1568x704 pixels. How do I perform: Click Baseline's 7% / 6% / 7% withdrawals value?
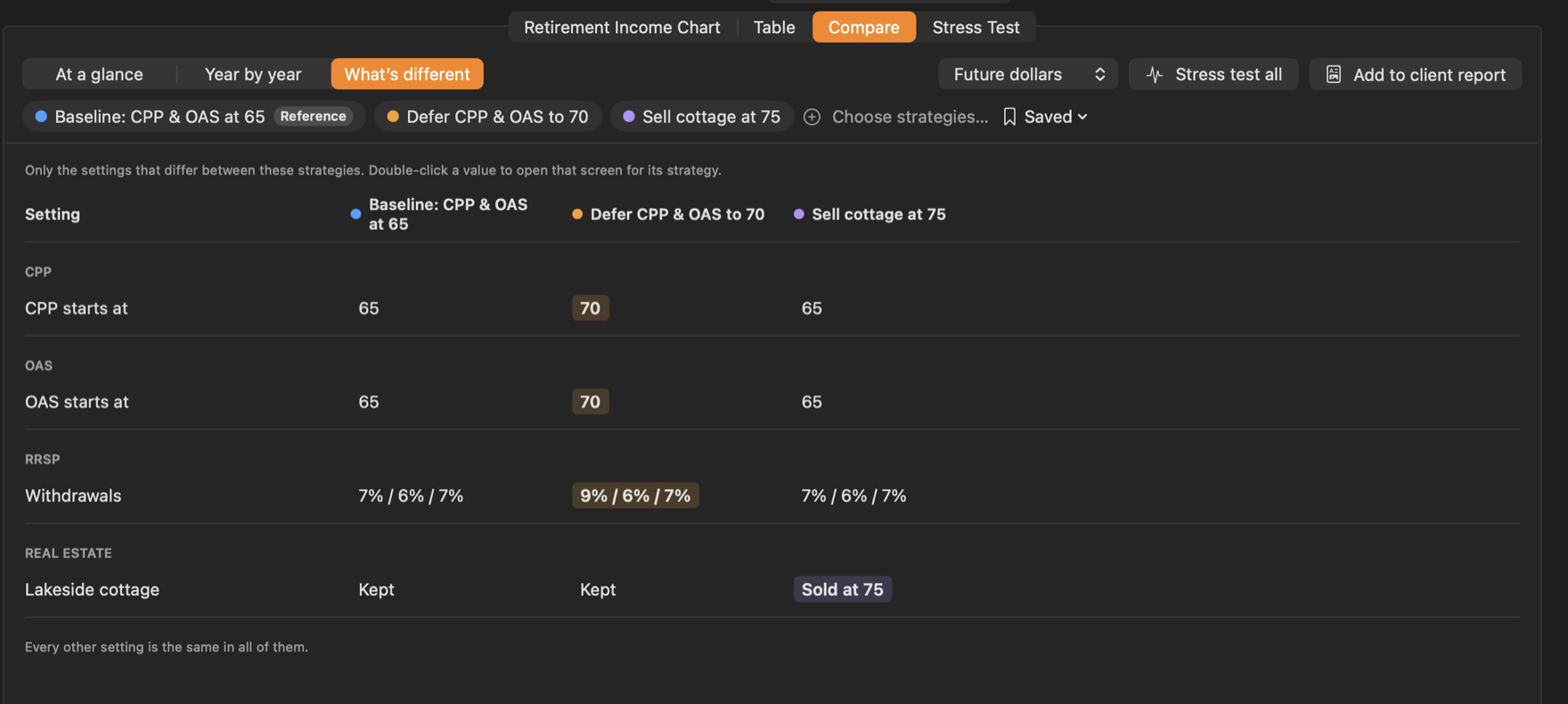411,495
